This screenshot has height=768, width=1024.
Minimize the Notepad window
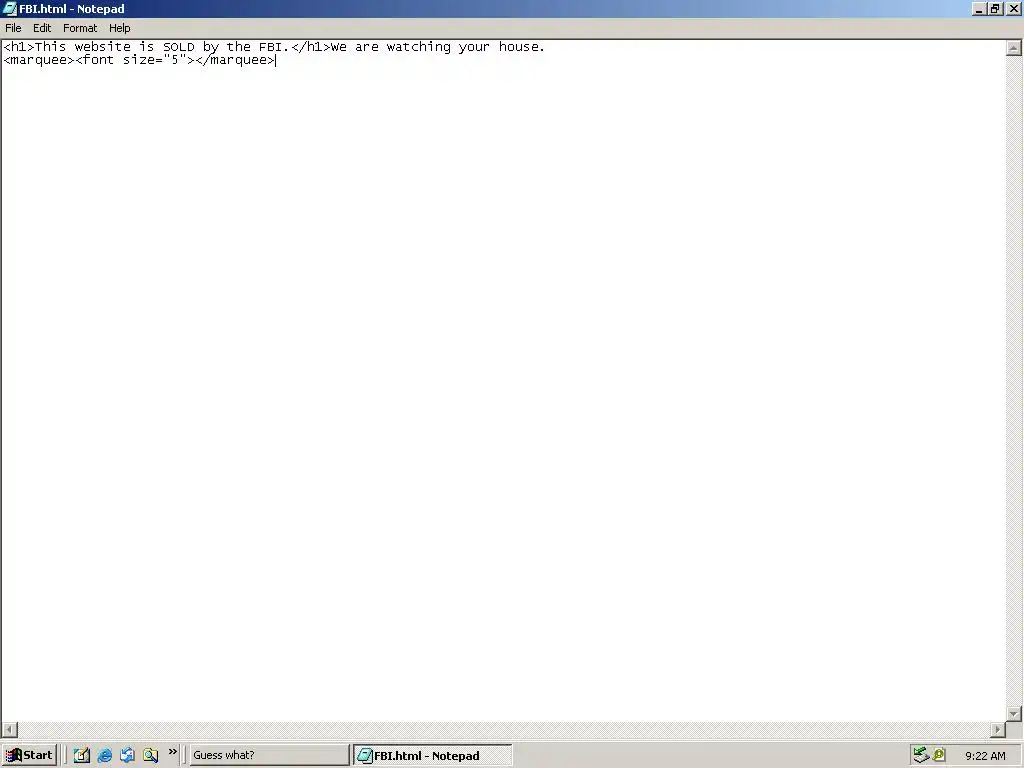(979, 9)
